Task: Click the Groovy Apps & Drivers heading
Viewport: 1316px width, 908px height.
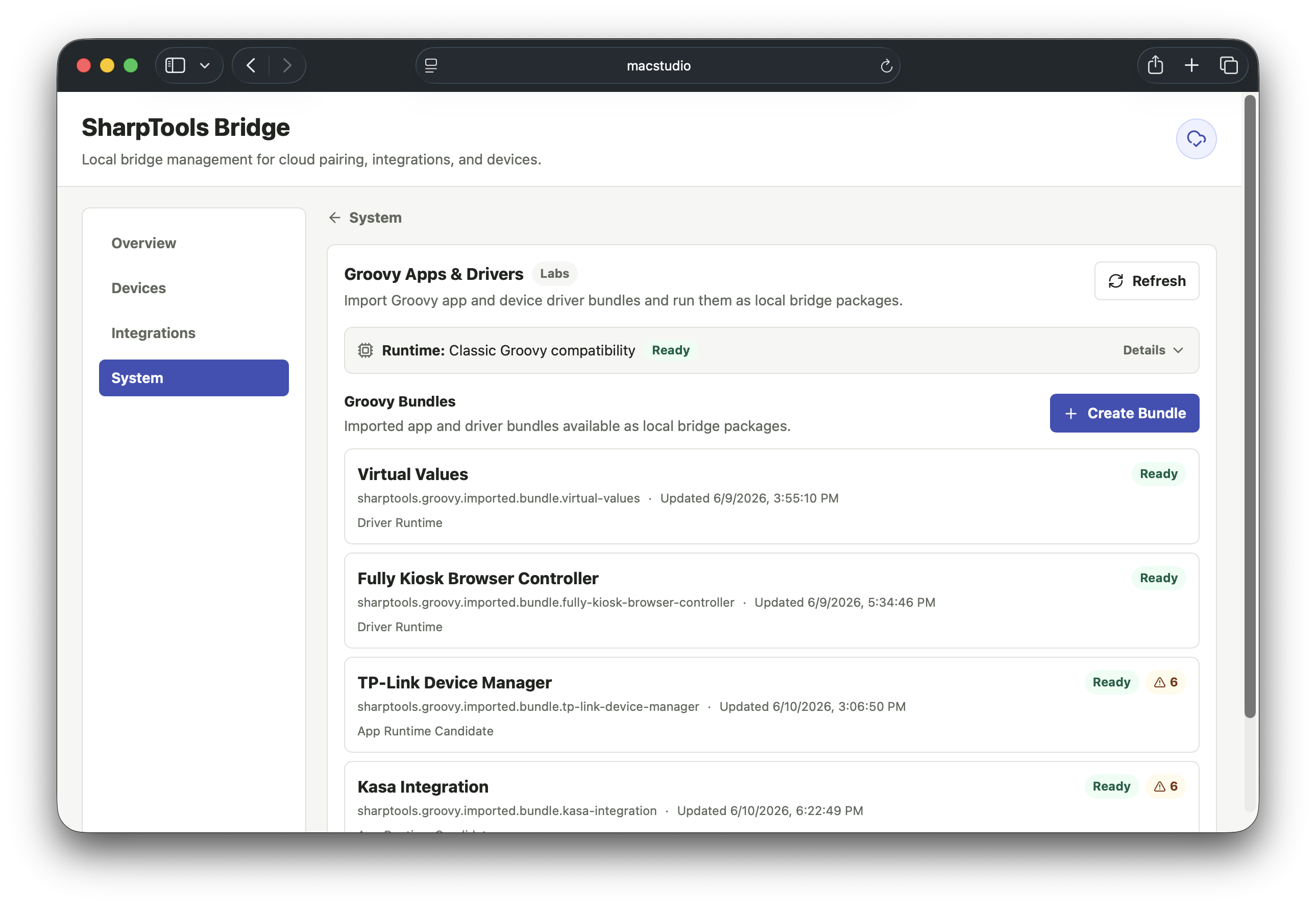Action: pyautogui.click(x=433, y=274)
